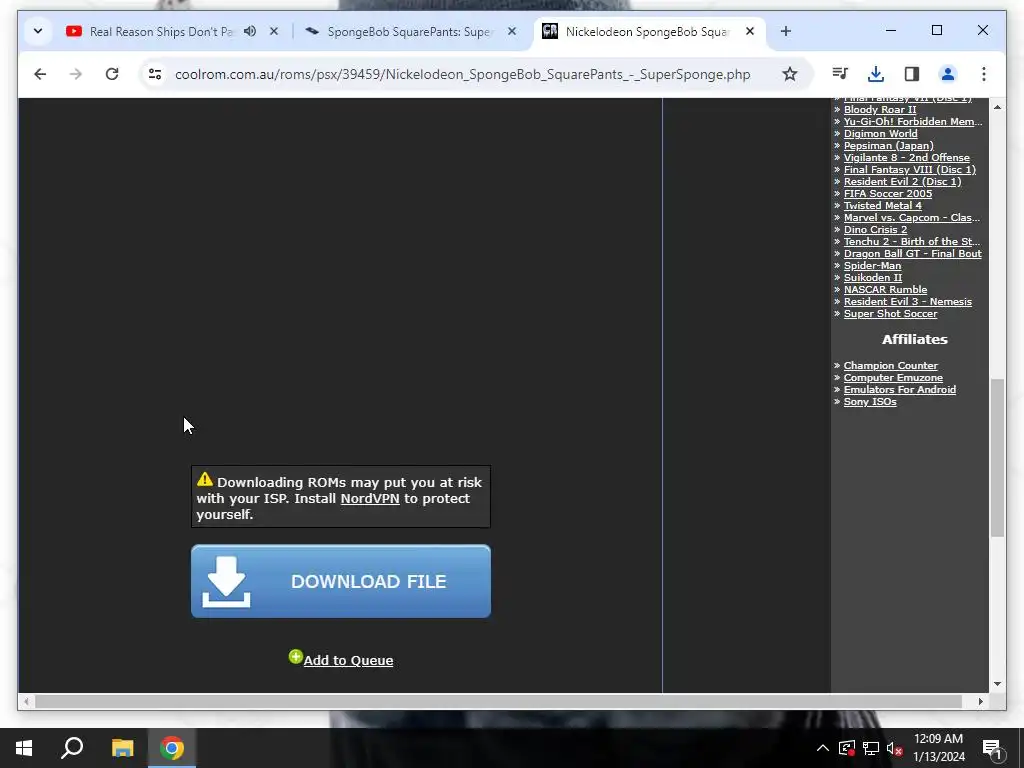Open Resident Evil 3 - Nemesis link

[x=908, y=302]
